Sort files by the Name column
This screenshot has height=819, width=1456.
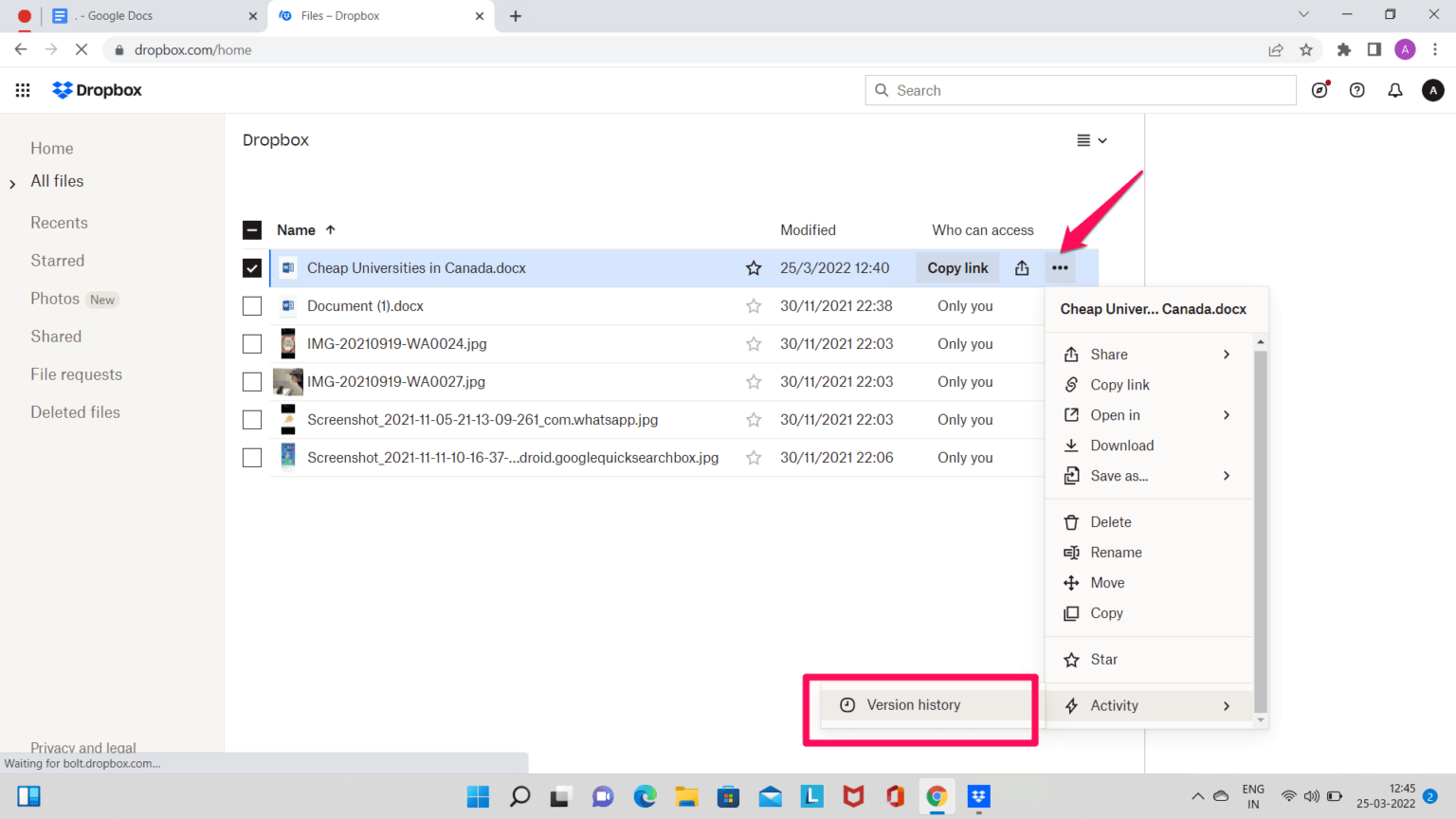pos(306,230)
